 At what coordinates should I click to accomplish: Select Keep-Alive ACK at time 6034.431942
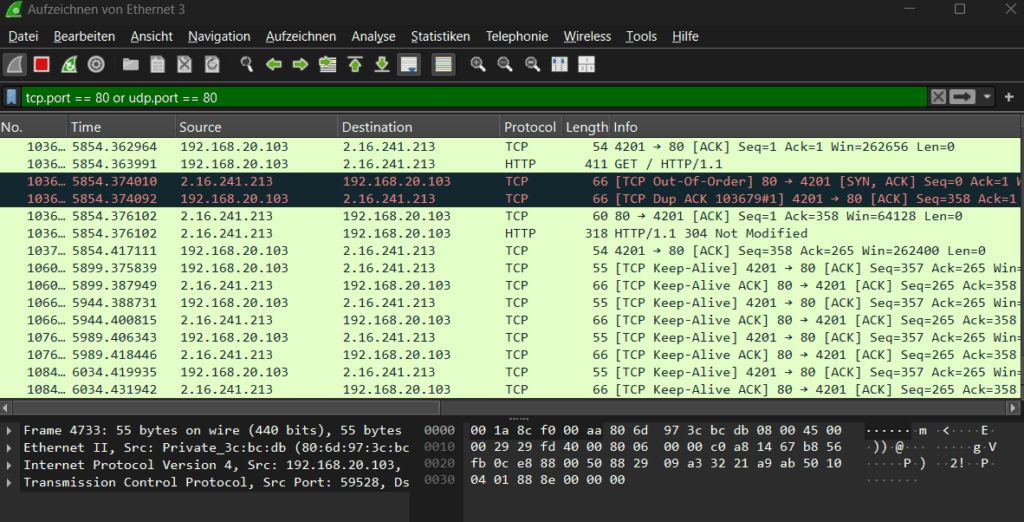click(x=509, y=389)
